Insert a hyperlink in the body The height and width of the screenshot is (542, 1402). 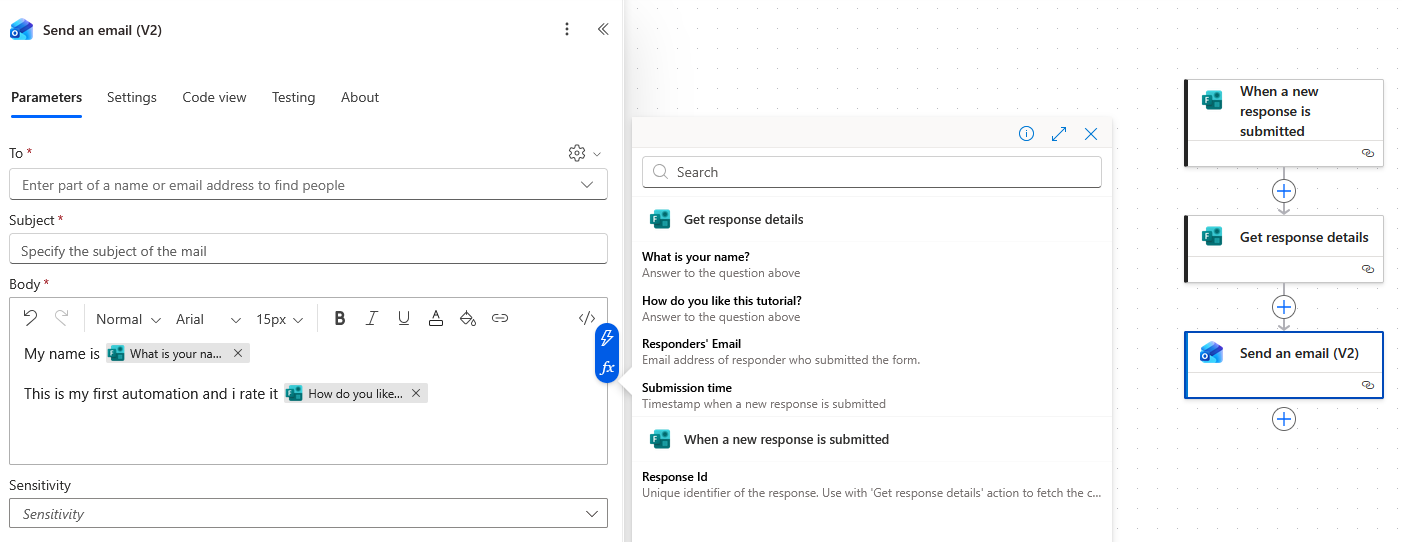[500, 318]
